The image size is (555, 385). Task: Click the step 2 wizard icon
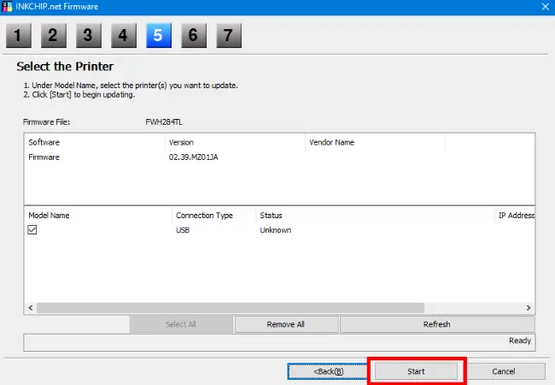coord(54,35)
